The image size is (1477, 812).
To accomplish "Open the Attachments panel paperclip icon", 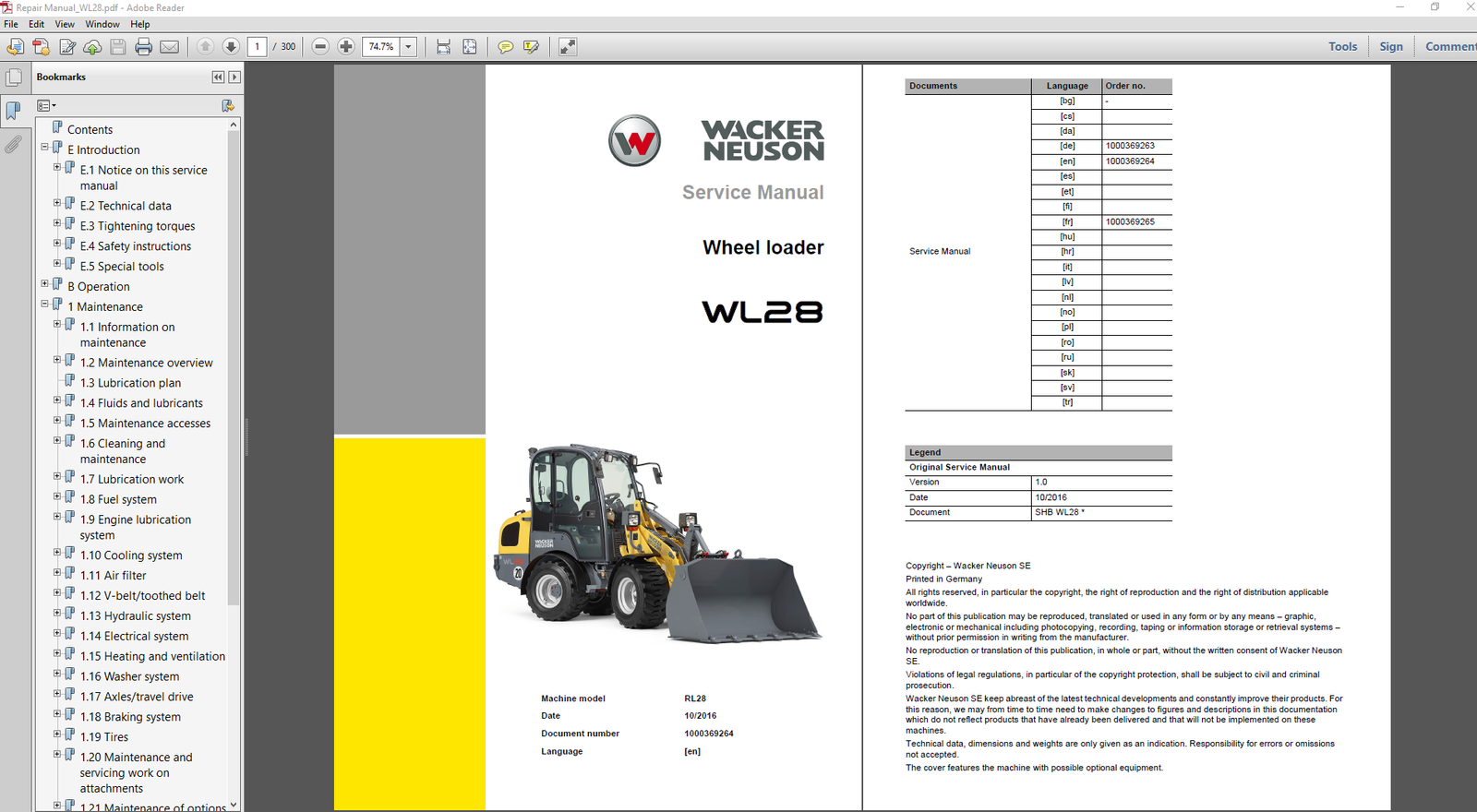I will pyautogui.click(x=13, y=145).
